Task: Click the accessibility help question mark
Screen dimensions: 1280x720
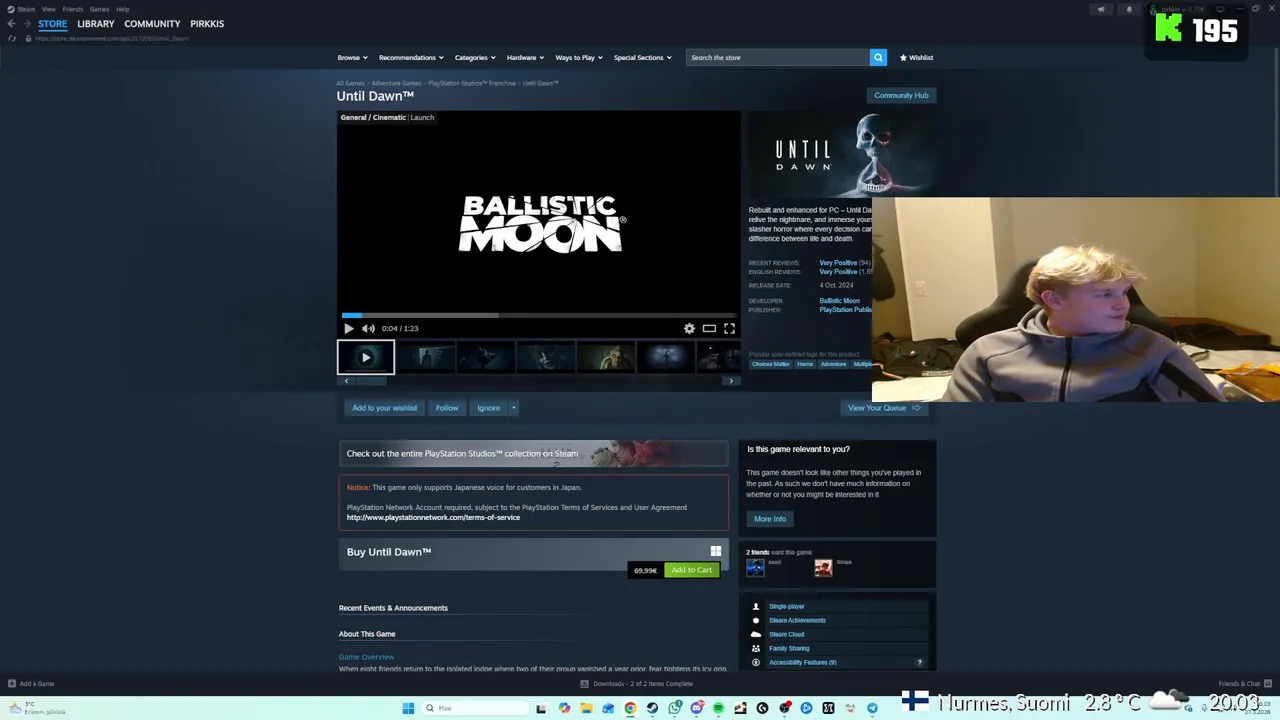Action: tap(919, 662)
